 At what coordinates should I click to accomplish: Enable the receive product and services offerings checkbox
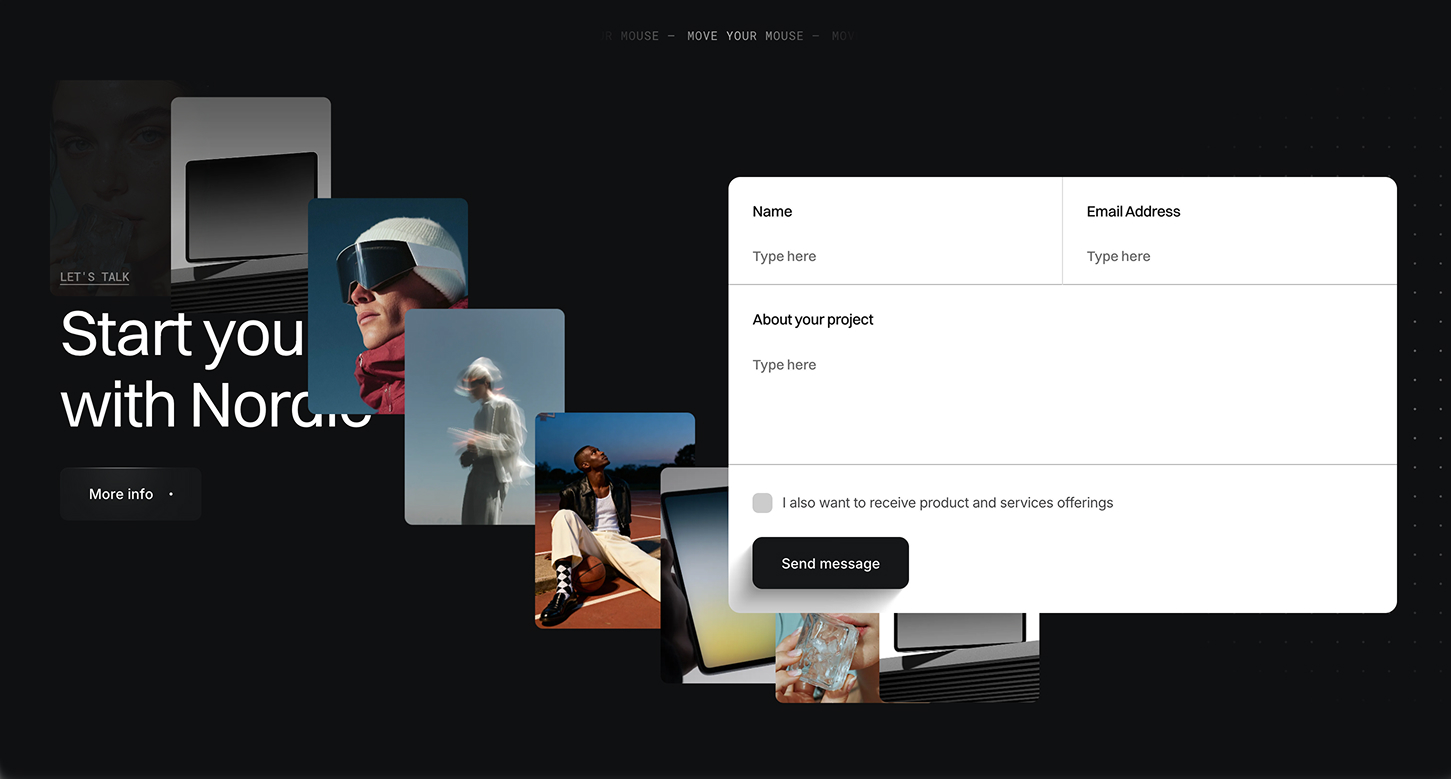(762, 503)
